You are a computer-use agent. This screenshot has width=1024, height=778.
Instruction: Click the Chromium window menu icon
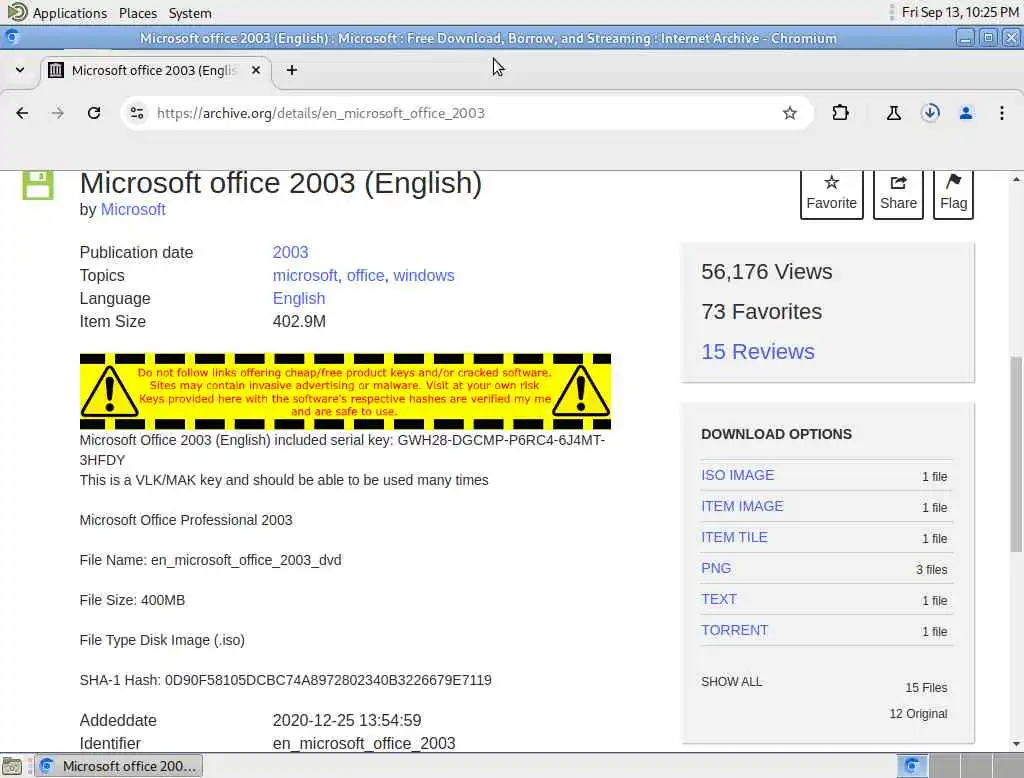coord(11,38)
